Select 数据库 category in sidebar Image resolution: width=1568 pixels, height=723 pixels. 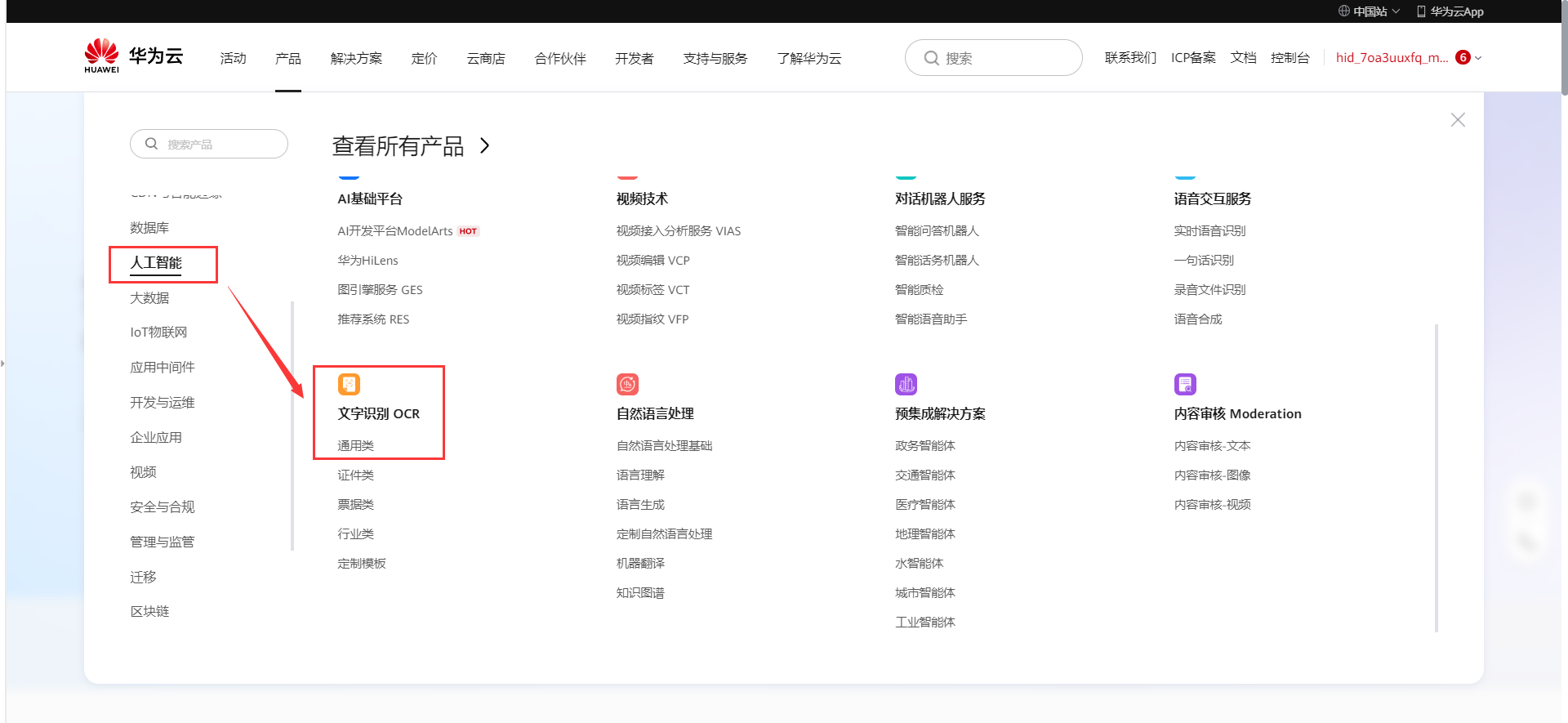[x=149, y=227]
